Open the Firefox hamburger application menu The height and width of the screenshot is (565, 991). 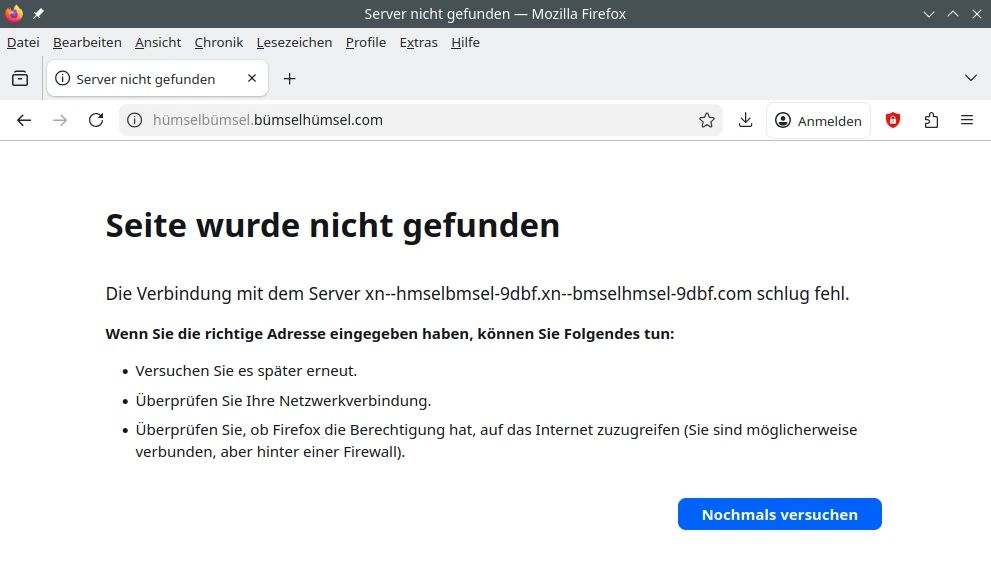tap(967, 120)
